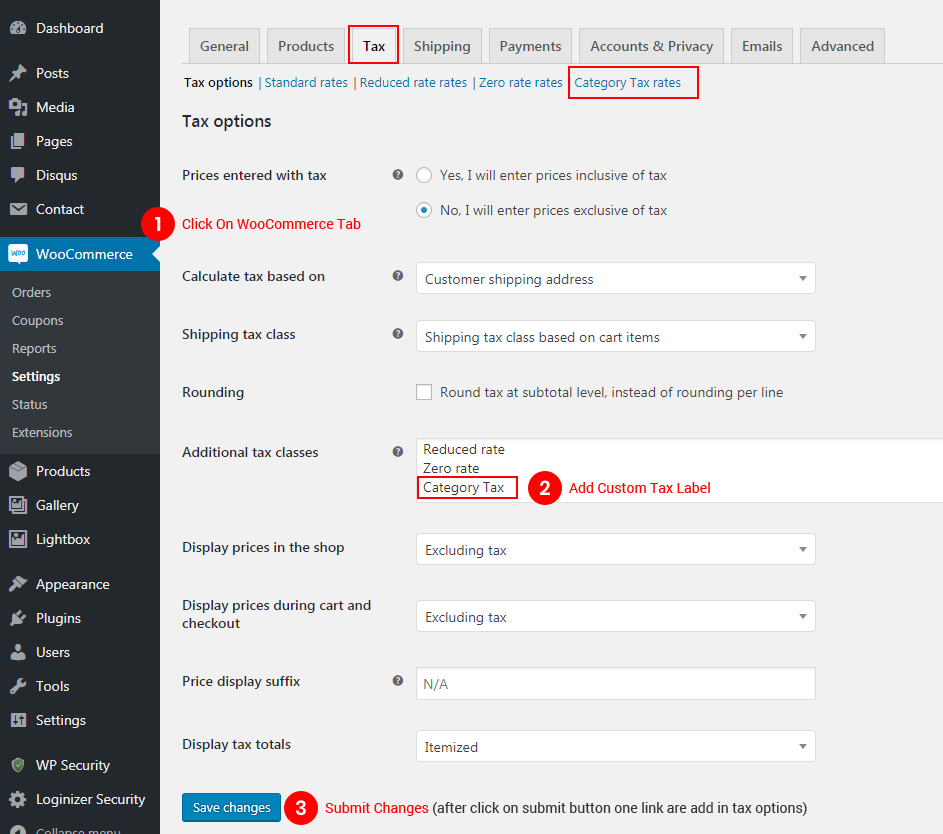The image size is (943, 834).
Task: Select 'Yes, I will enter prices inclusive of tax'
Action: pos(424,175)
